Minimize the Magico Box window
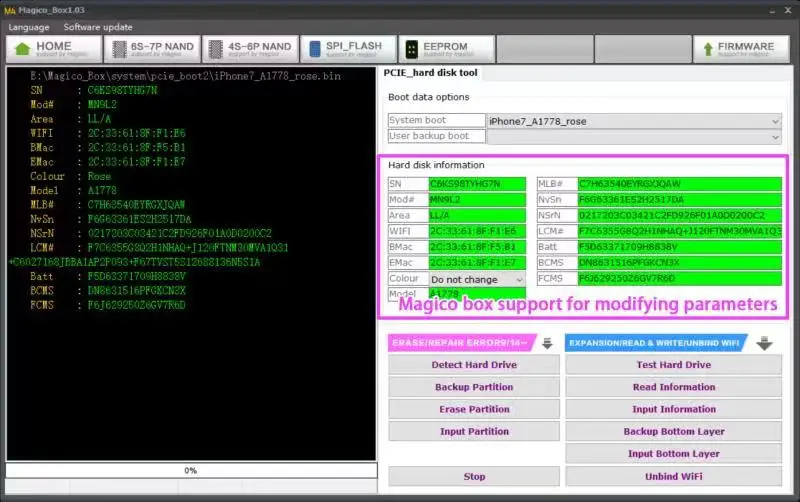This screenshot has height=502, width=800. pyautogui.click(x=772, y=10)
